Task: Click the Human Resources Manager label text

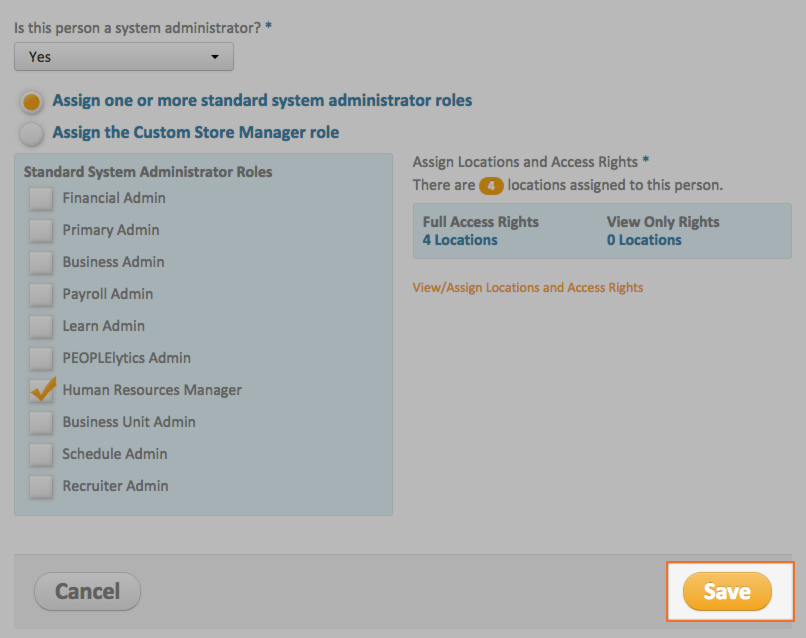Action: 152,390
